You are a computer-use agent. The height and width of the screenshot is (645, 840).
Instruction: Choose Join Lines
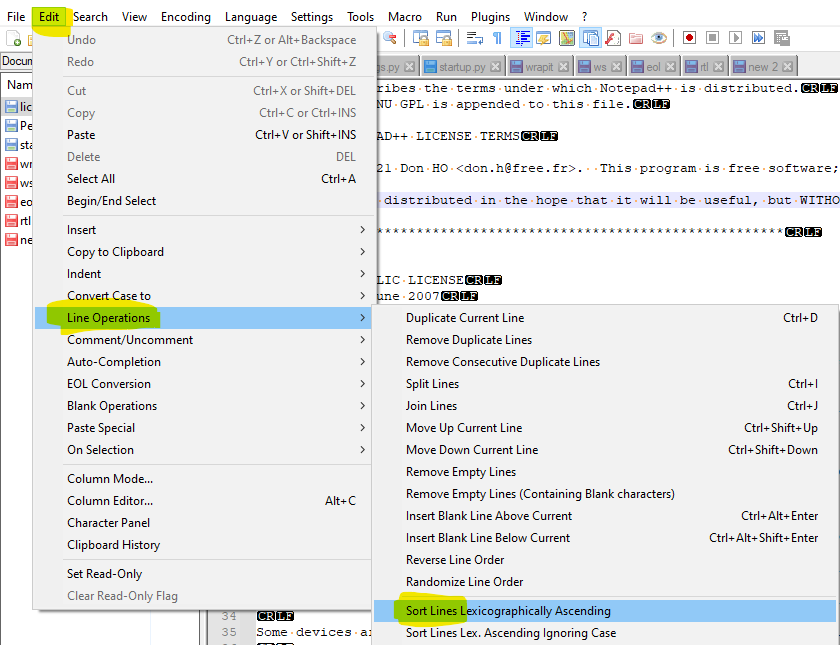[x=605, y=406]
